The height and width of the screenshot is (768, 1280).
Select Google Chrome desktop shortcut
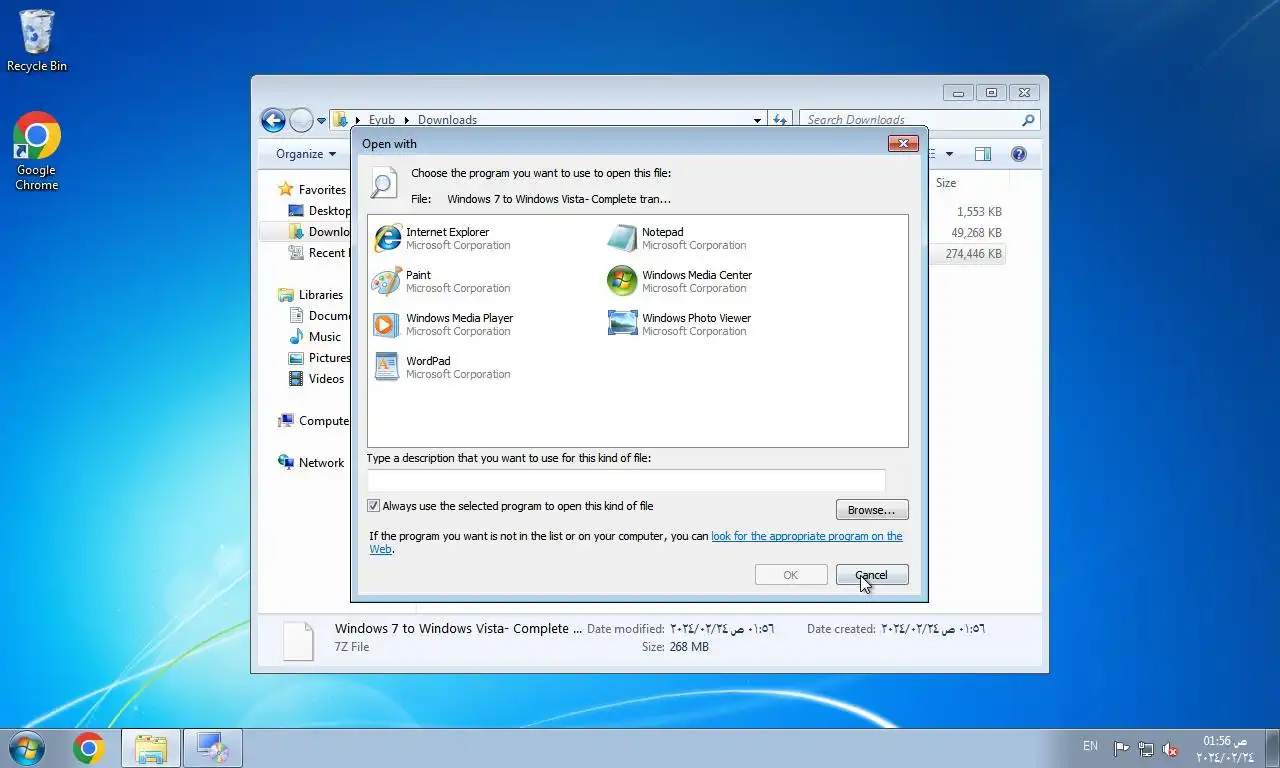[x=37, y=151]
